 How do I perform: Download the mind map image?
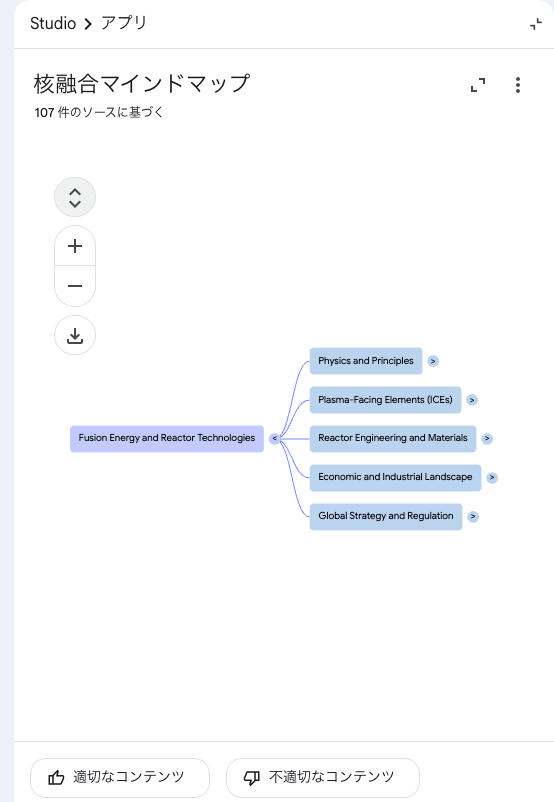(75, 336)
